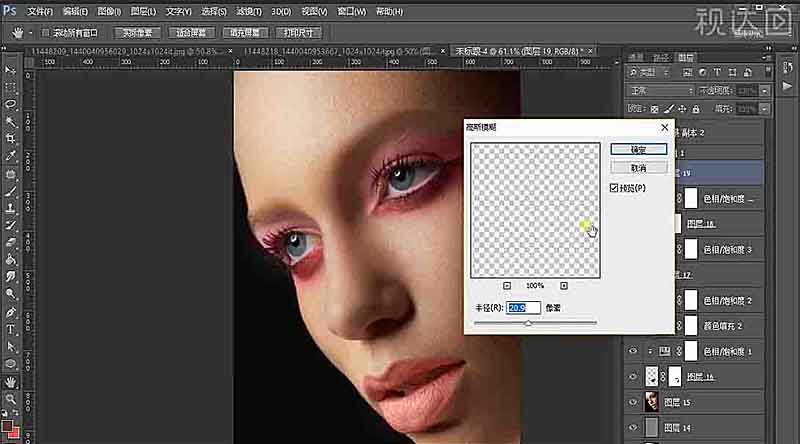Select the Clone Stamp tool
Viewport: 800px width, 444px height.
pos(10,208)
